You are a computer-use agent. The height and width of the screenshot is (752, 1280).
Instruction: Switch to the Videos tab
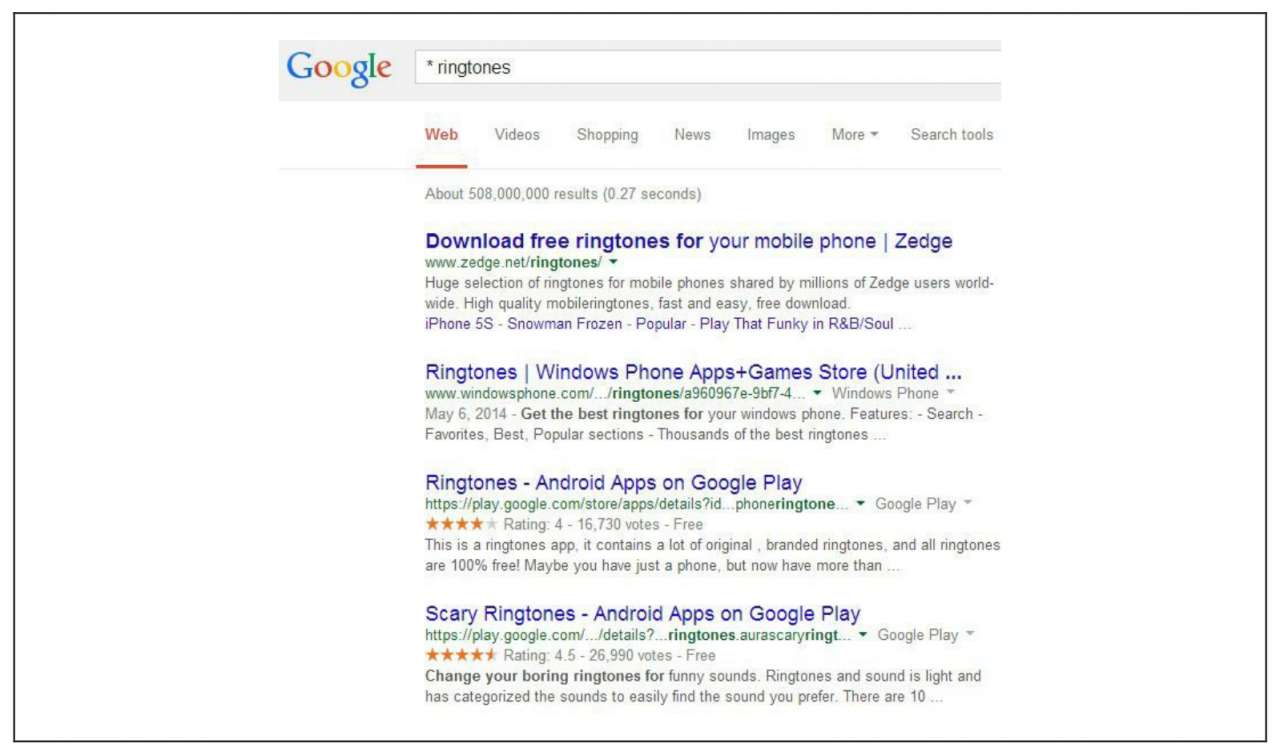point(517,135)
